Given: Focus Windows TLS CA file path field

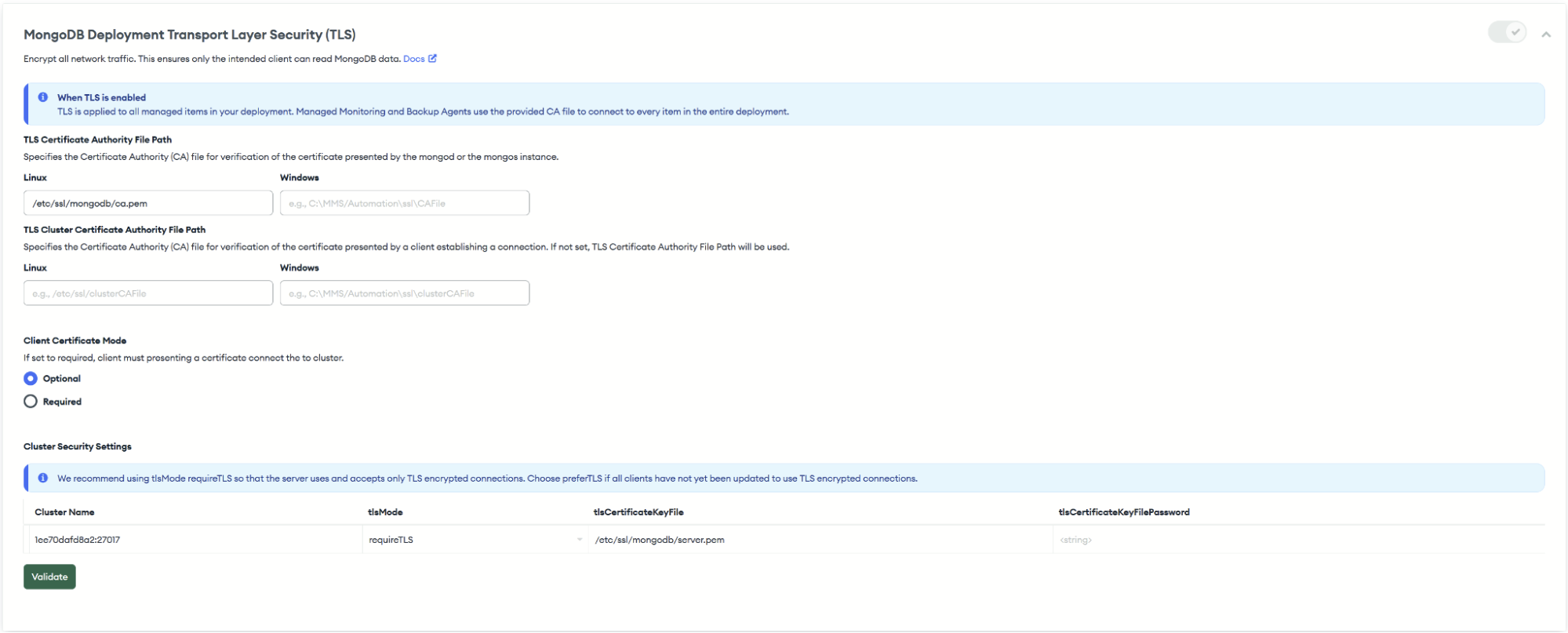Looking at the screenshot, I should pyautogui.click(x=404, y=203).
